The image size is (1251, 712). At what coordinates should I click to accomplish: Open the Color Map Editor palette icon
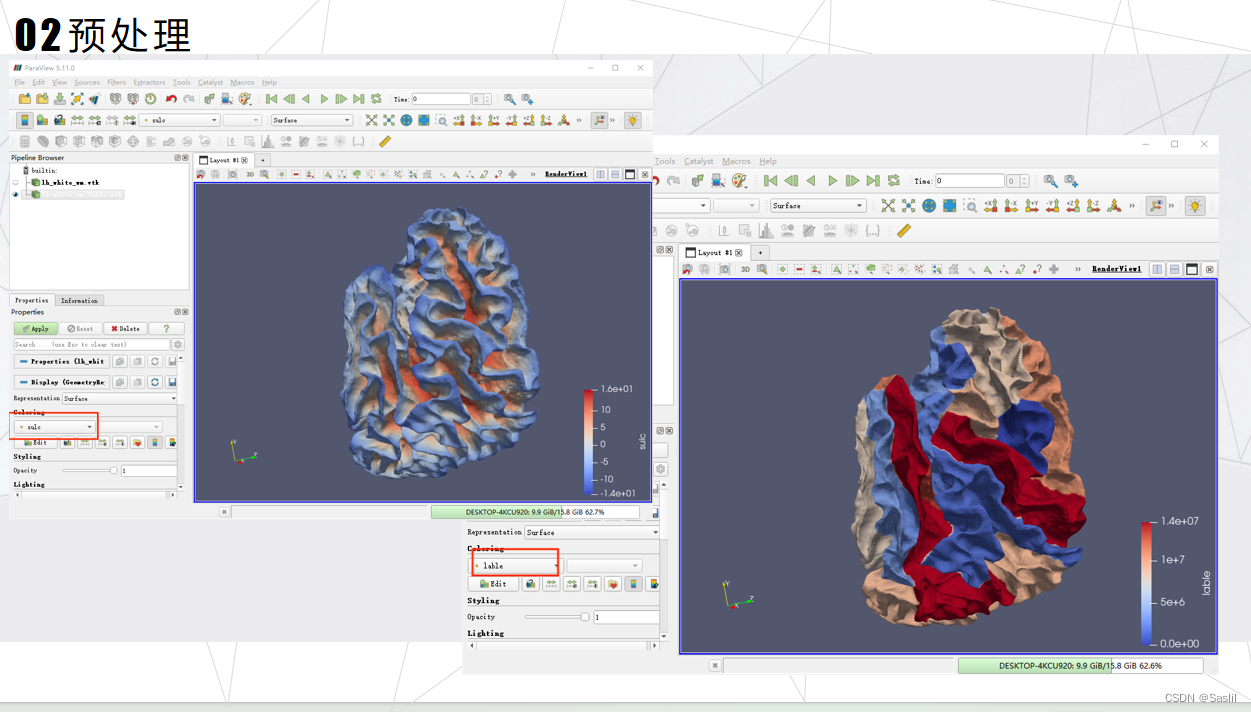(246, 99)
